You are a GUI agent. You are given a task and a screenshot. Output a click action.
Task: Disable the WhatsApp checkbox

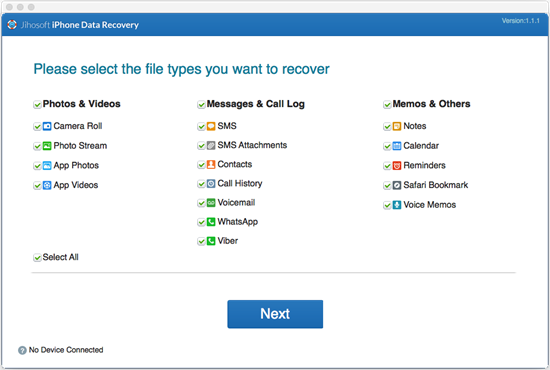click(x=201, y=222)
